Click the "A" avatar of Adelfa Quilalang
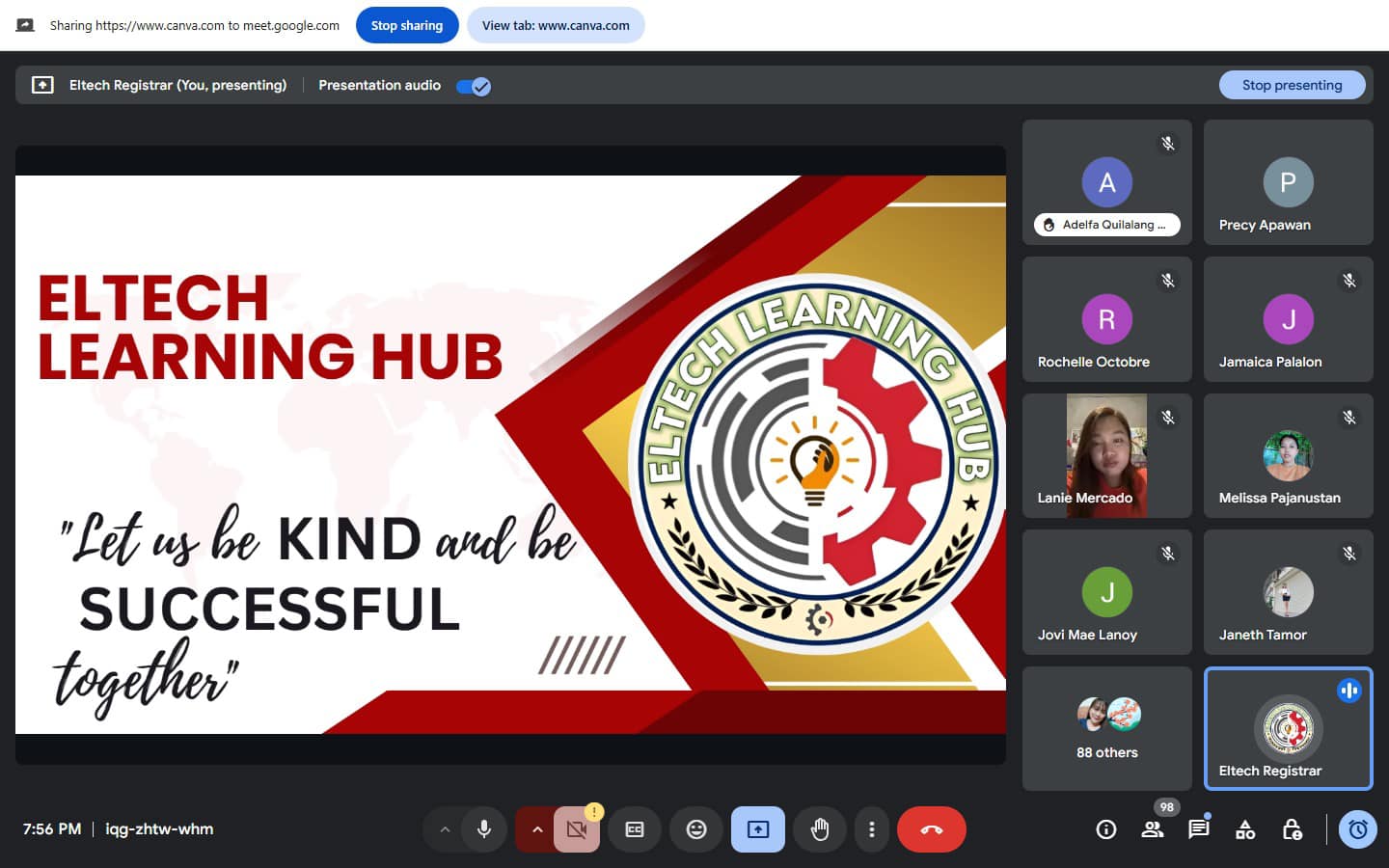The height and width of the screenshot is (868, 1389). coord(1107,182)
